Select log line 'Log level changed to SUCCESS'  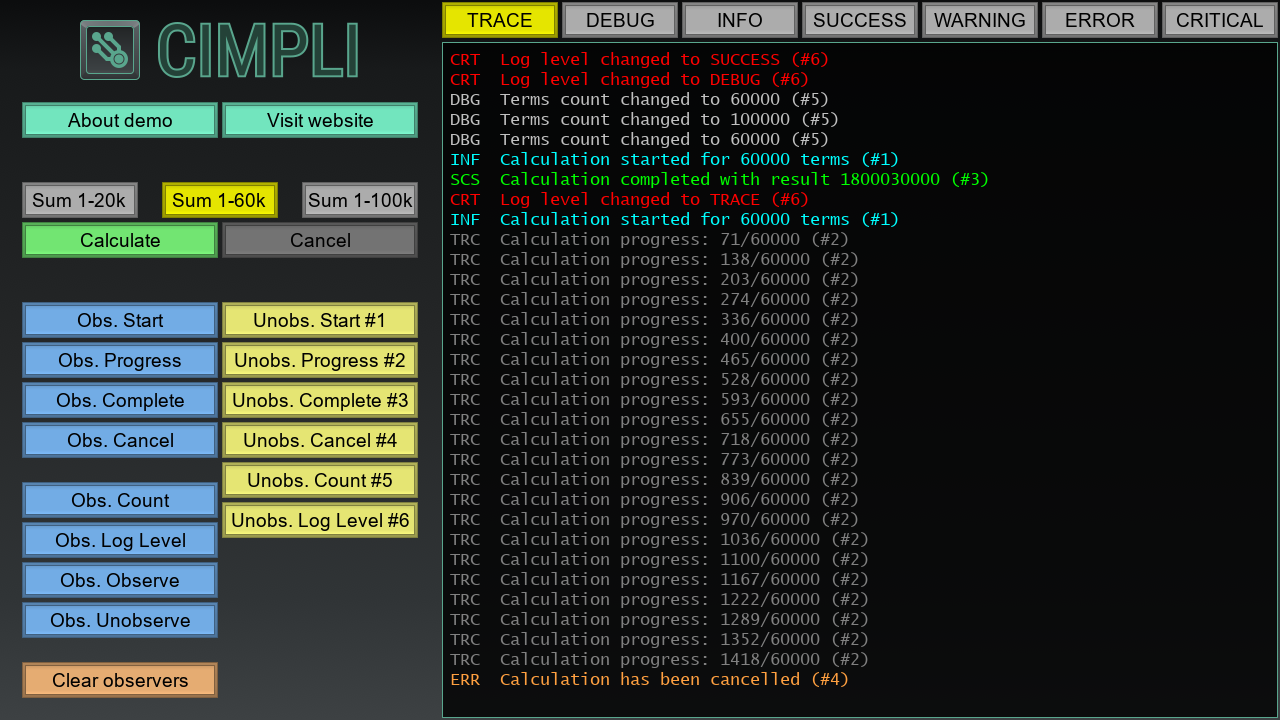click(x=640, y=60)
